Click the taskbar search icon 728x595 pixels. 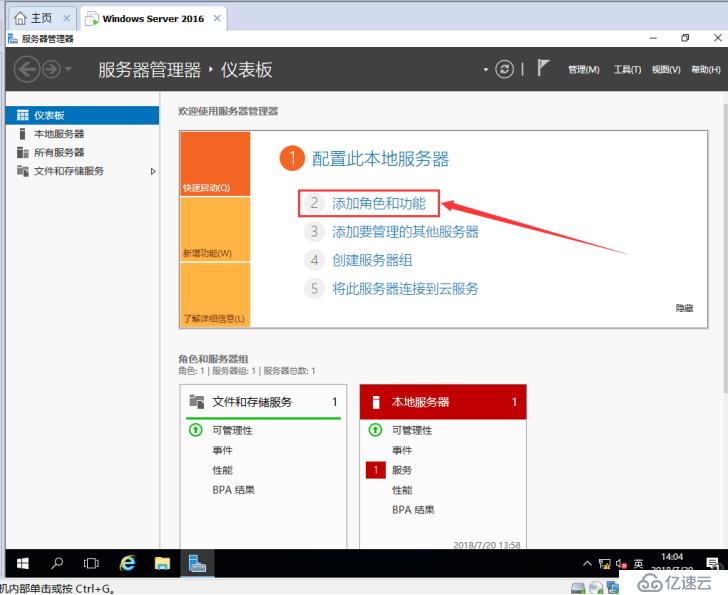(57, 563)
